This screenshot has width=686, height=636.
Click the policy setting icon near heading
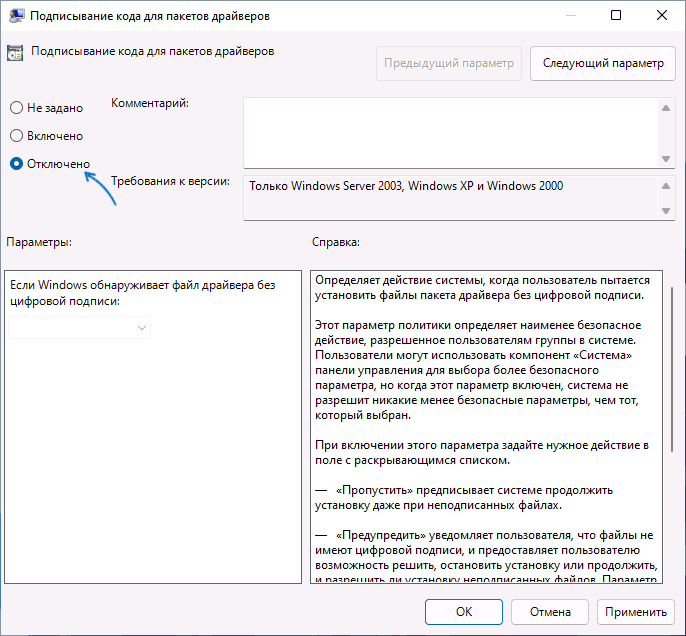click(x=15, y=53)
